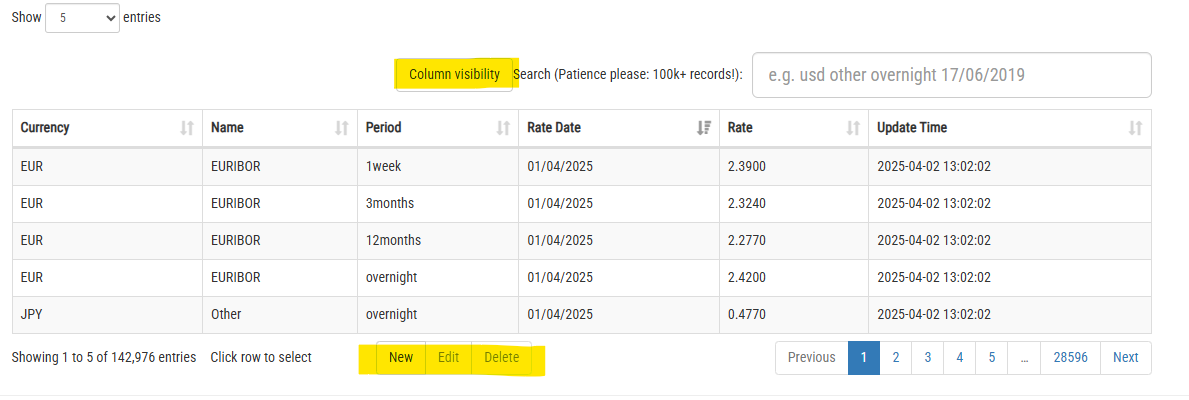Viewport: 1189px width, 400px height.
Task: Select the EURIBOR 1week row
Action: pyautogui.click(x=580, y=166)
